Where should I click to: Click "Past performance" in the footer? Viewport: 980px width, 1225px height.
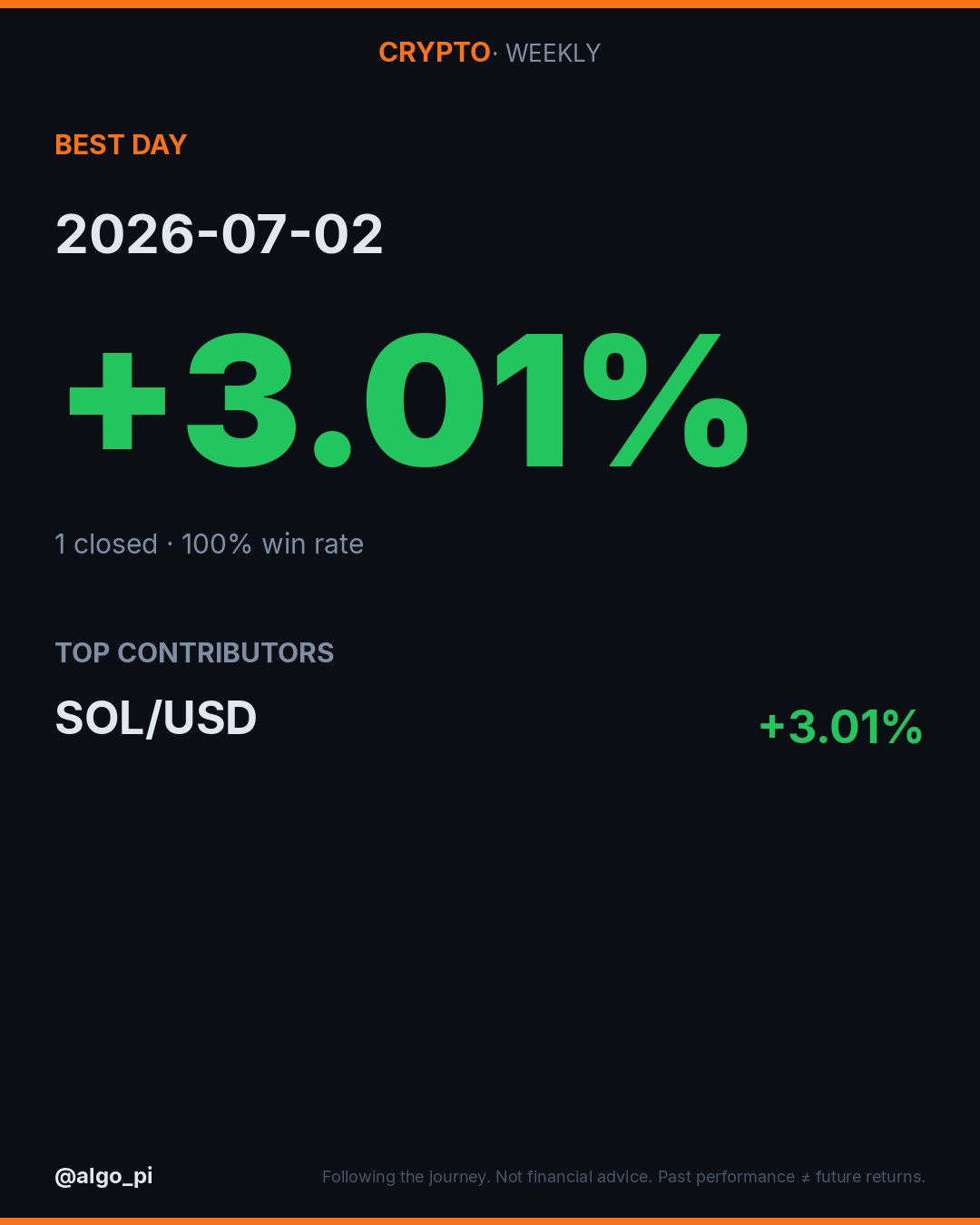coord(726,1177)
